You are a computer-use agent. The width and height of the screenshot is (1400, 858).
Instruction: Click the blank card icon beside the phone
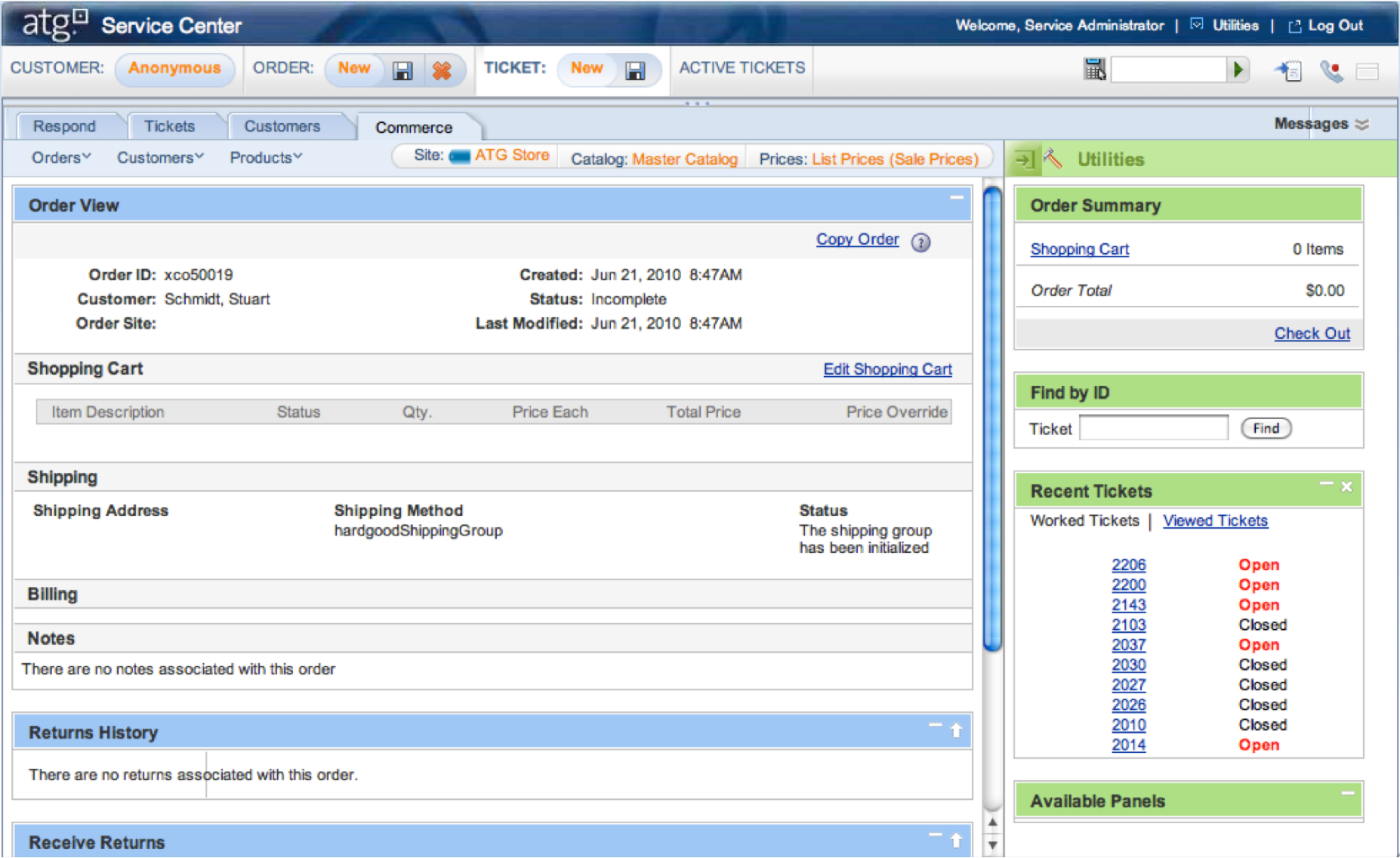tap(1368, 72)
